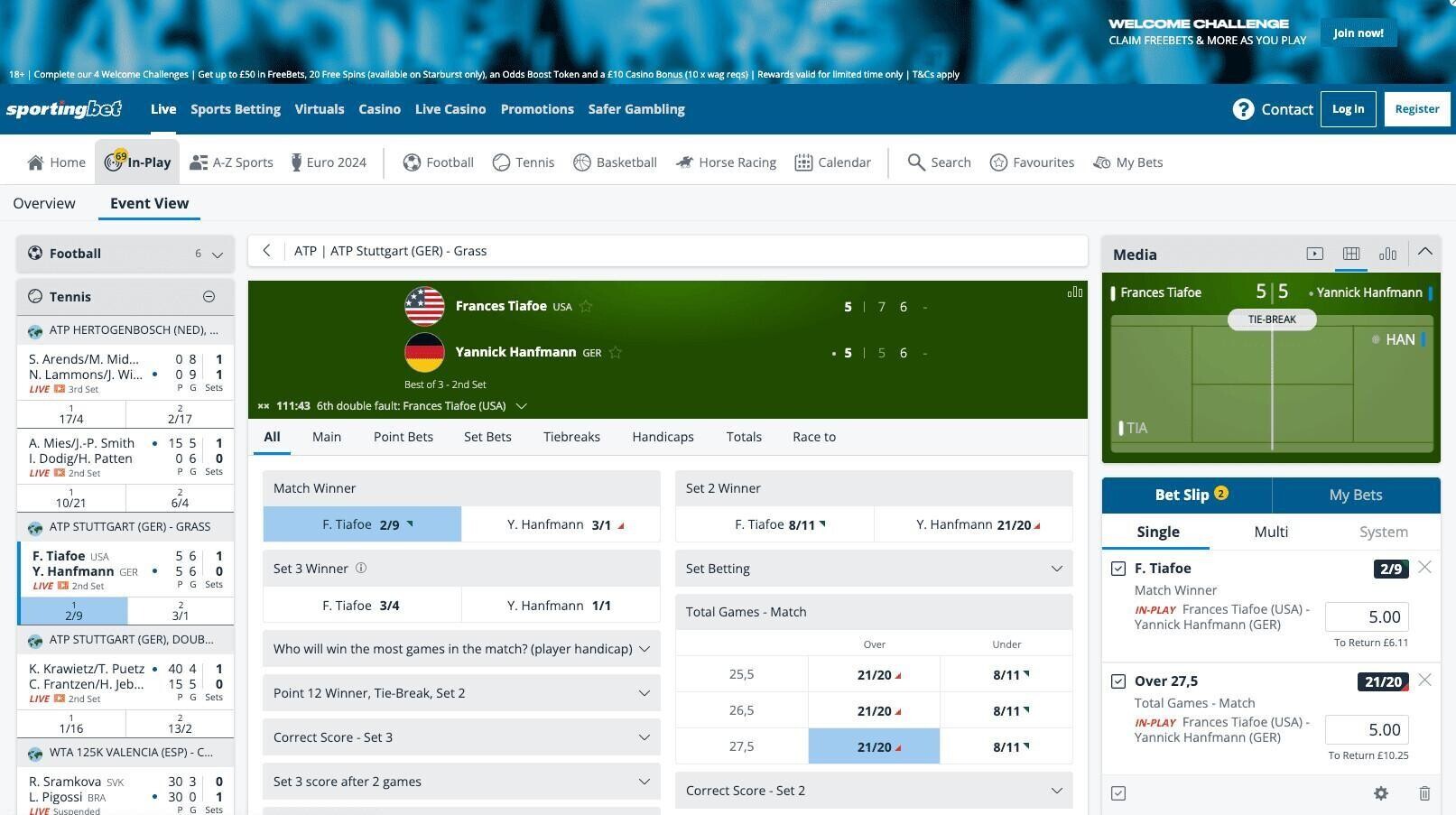Clear bet slip with the trash icon

pyautogui.click(x=1424, y=793)
